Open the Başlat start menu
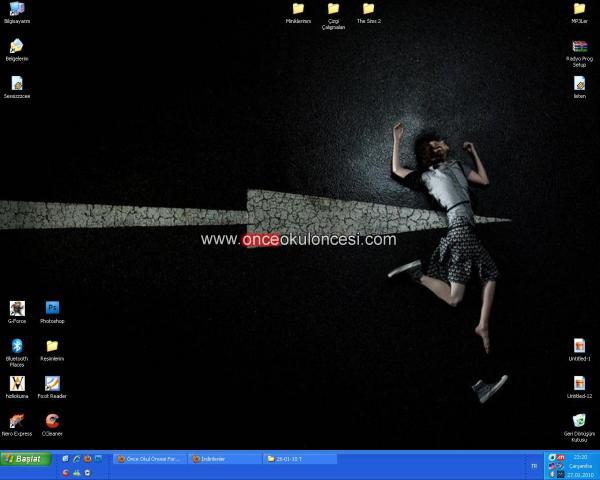 tap(26, 459)
